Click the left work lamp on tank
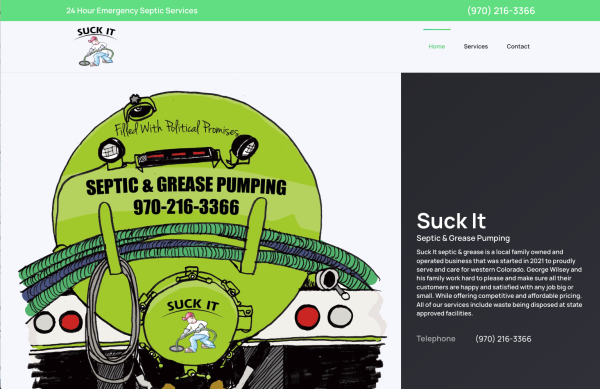 pyautogui.click(x=111, y=151)
